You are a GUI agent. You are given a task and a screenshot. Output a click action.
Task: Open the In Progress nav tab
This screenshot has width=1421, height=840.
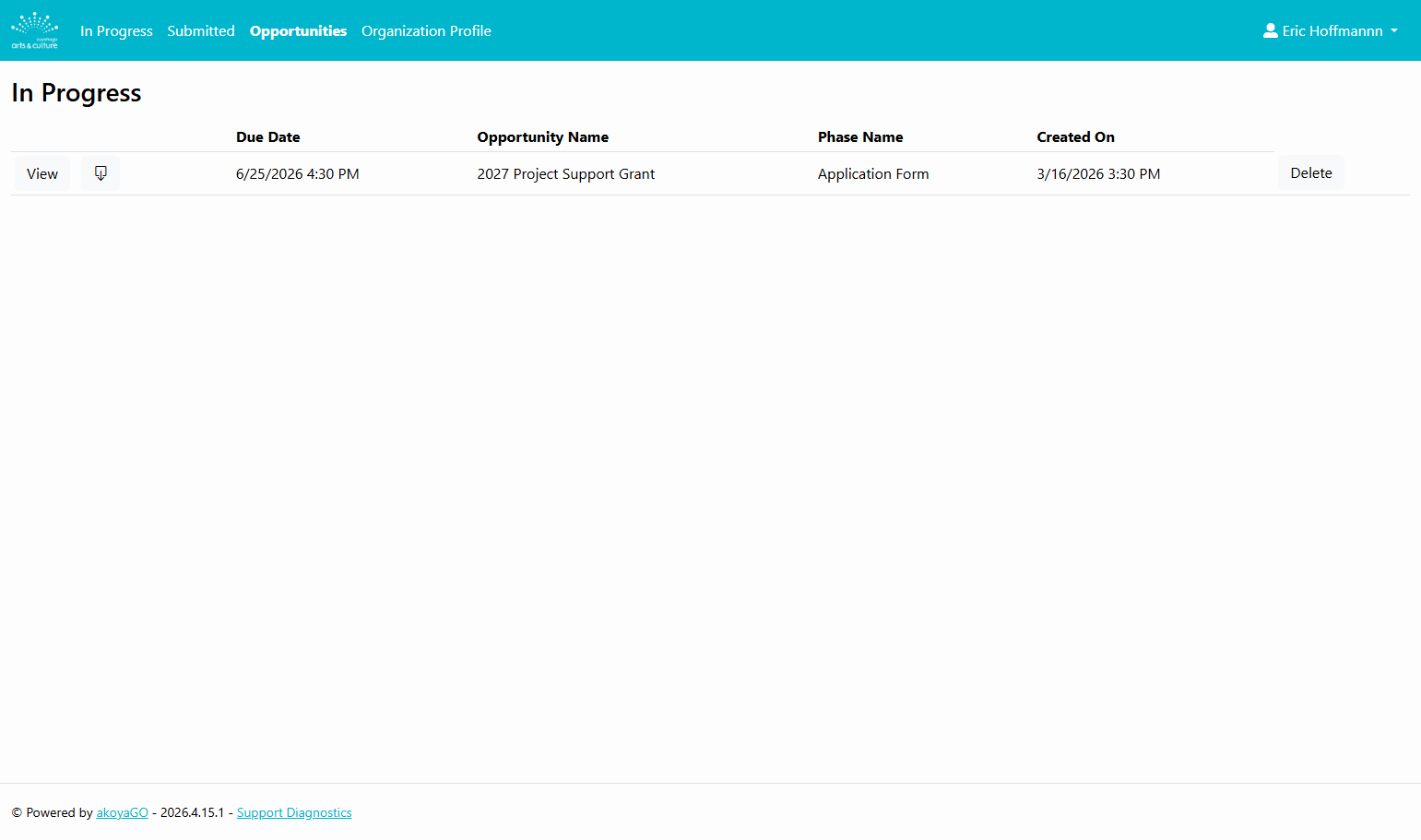pos(116,30)
